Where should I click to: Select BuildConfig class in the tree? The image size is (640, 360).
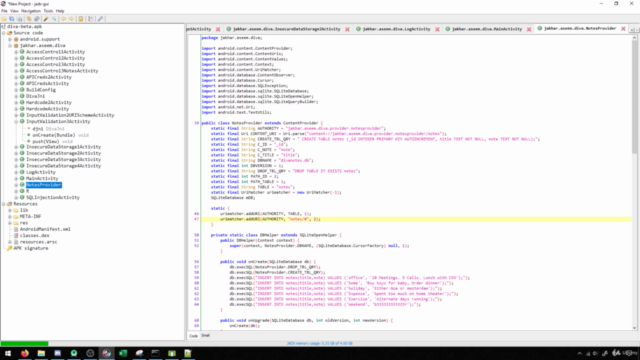(41, 90)
